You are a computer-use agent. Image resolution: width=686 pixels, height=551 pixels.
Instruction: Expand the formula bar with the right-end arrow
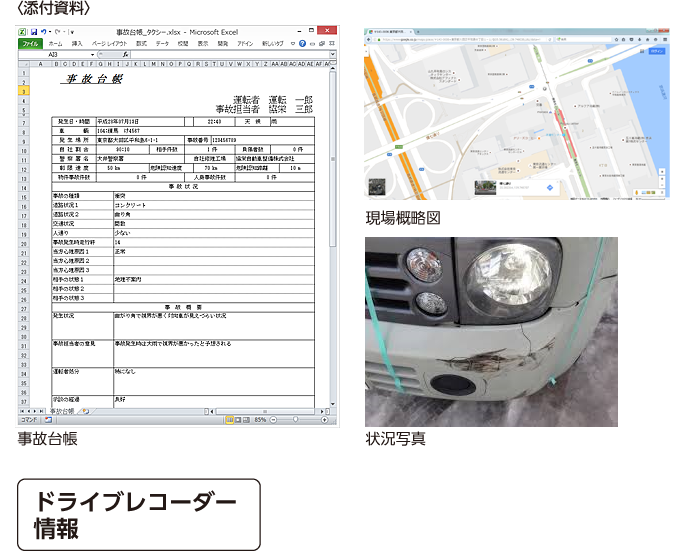(333, 54)
